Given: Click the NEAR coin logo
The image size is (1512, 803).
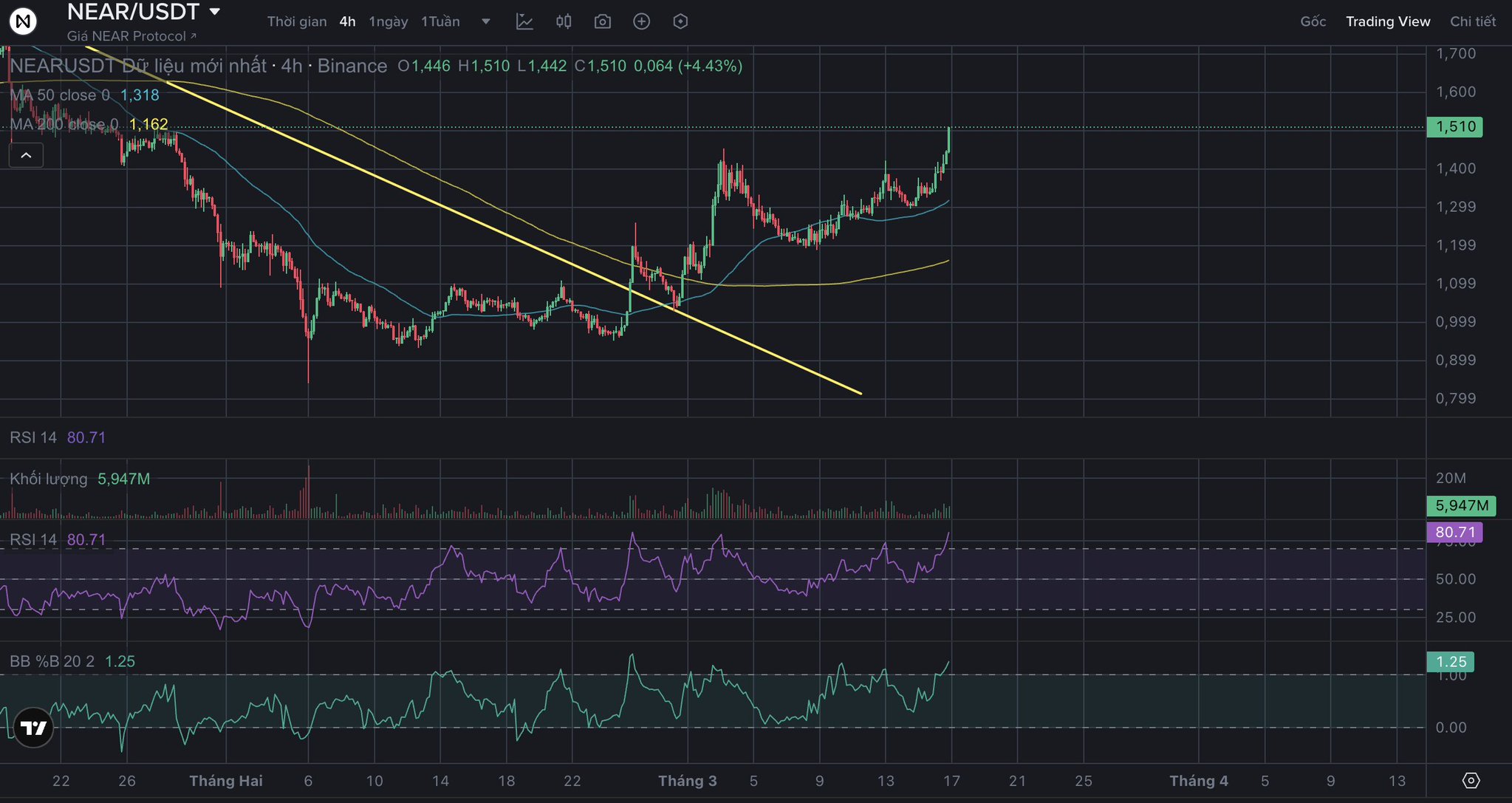Looking at the screenshot, I should [x=23, y=21].
